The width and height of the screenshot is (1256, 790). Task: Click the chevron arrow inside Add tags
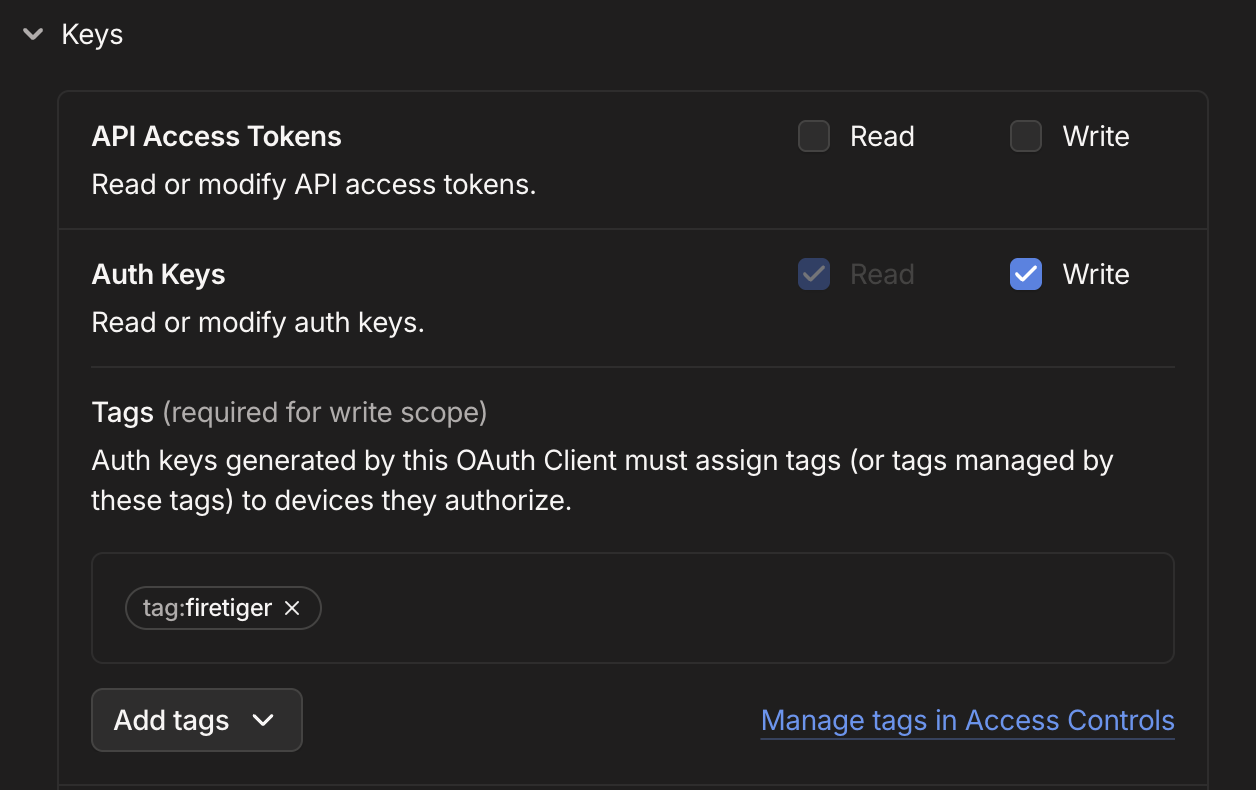(263, 720)
